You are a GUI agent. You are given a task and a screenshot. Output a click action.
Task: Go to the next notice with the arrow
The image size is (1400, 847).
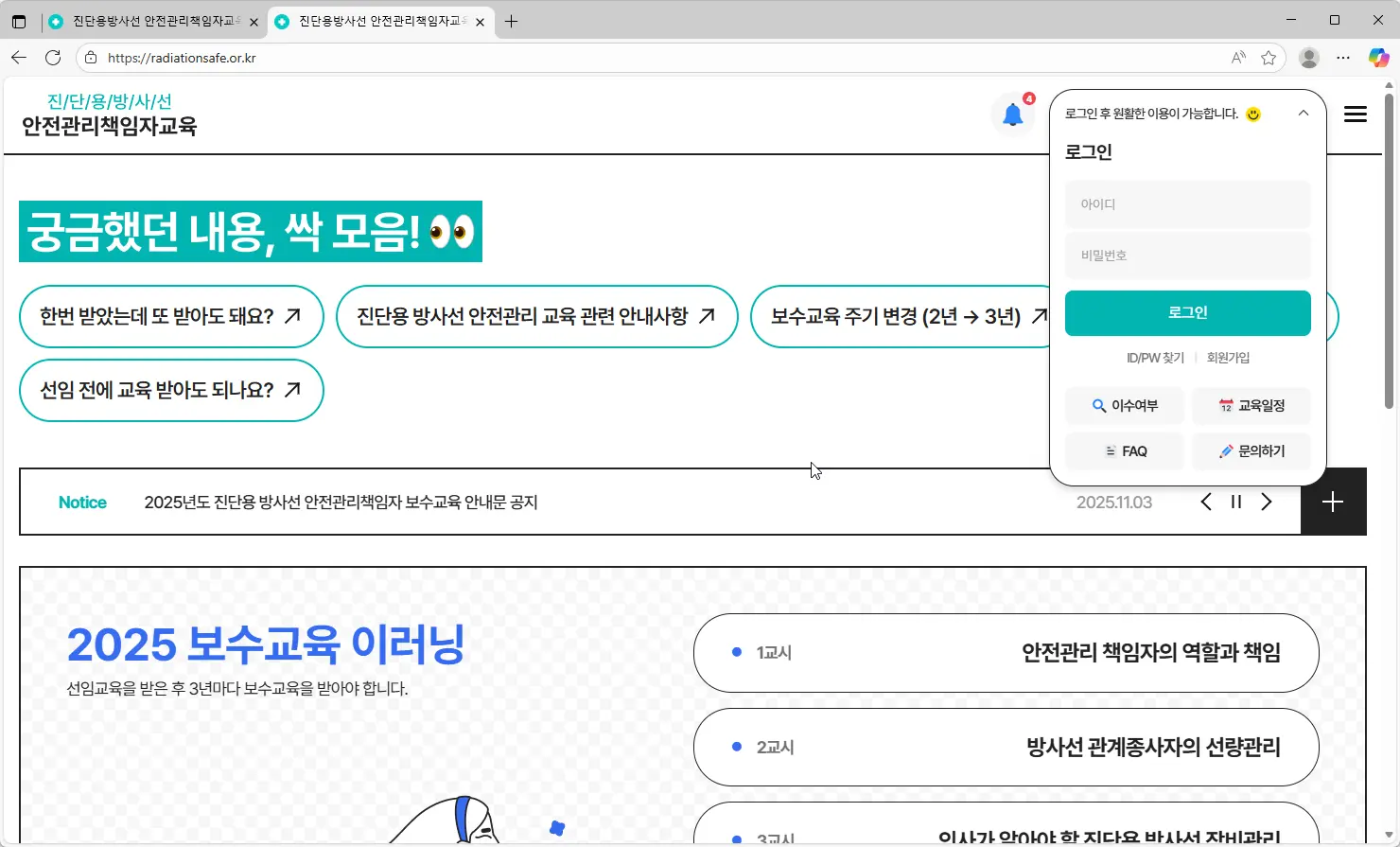[x=1267, y=502]
